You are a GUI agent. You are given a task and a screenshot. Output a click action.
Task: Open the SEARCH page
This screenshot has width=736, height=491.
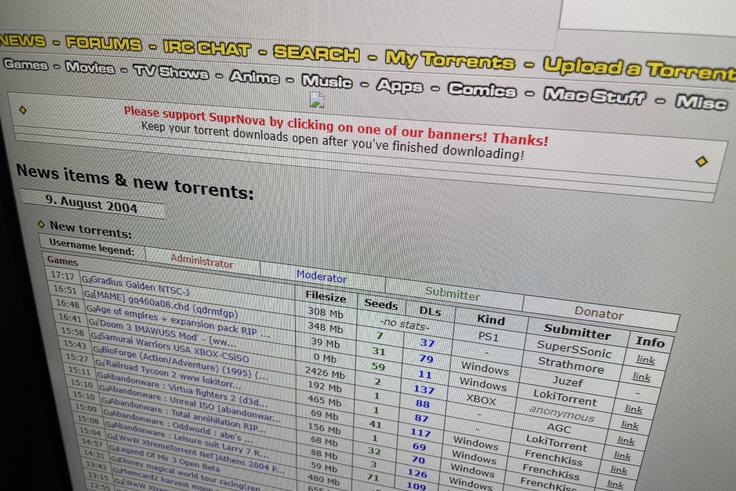coord(316,54)
